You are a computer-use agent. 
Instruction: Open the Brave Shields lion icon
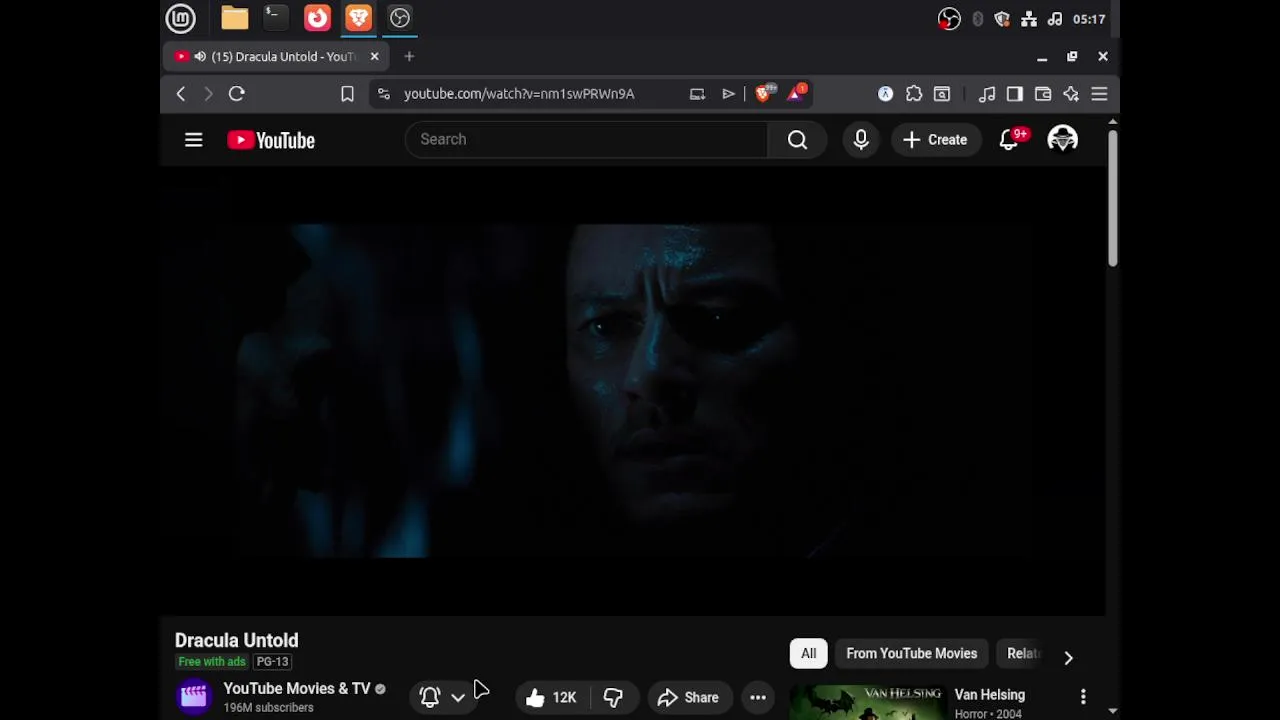pos(765,93)
